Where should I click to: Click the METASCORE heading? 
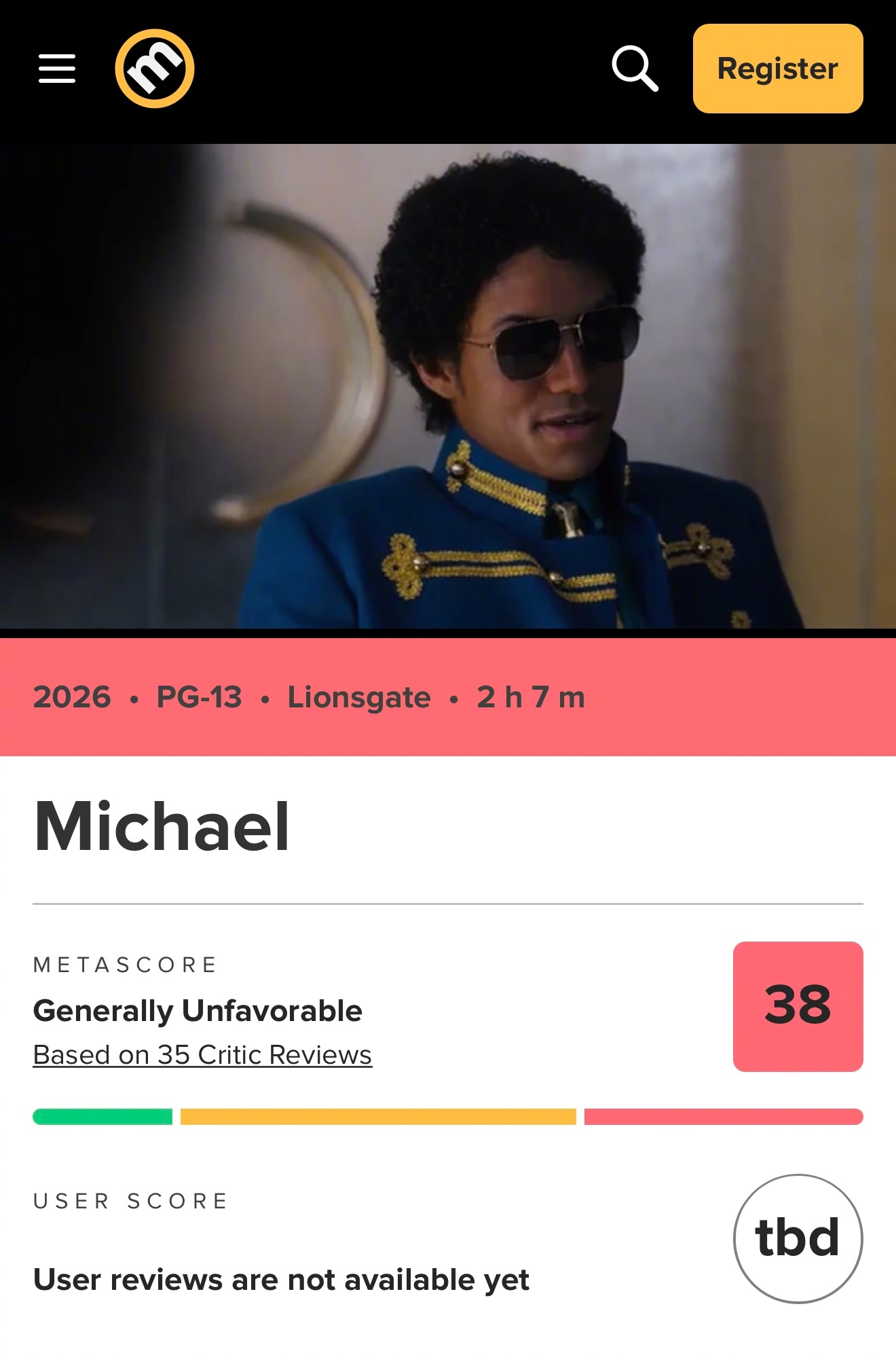pyautogui.click(x=125, y=965)
